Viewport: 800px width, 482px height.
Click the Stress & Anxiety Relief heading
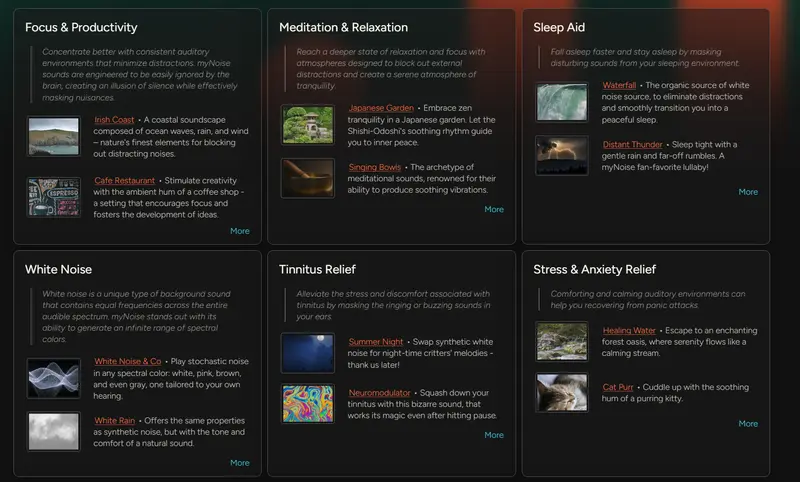tap(594, 269)
